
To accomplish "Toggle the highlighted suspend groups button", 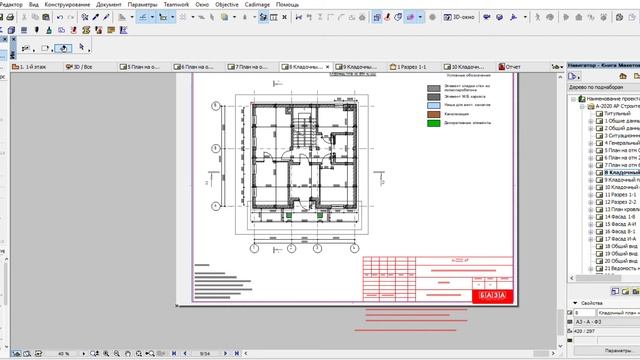I will 263,17.
